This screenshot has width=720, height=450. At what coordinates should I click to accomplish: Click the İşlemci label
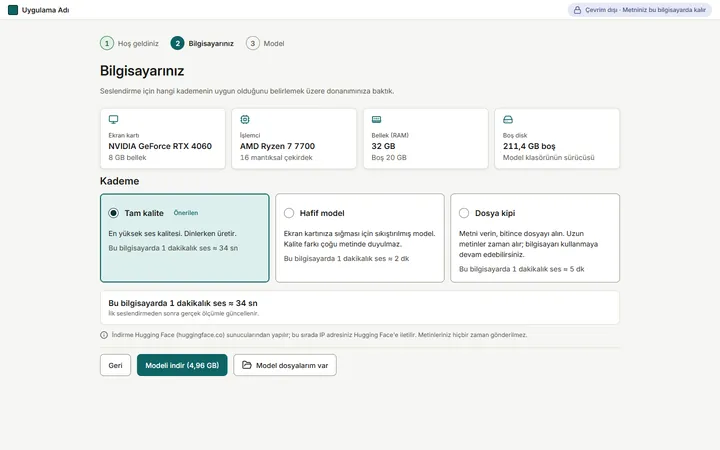click(250, 135)
